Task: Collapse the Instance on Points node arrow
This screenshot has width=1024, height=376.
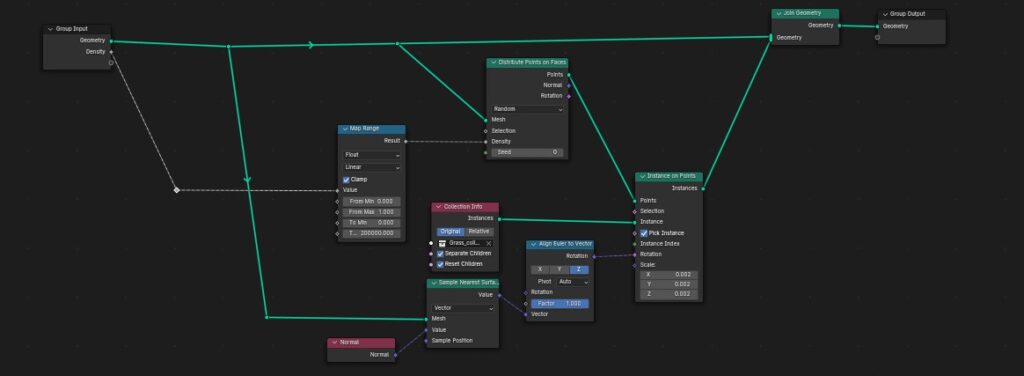Action: click(642, 176)
